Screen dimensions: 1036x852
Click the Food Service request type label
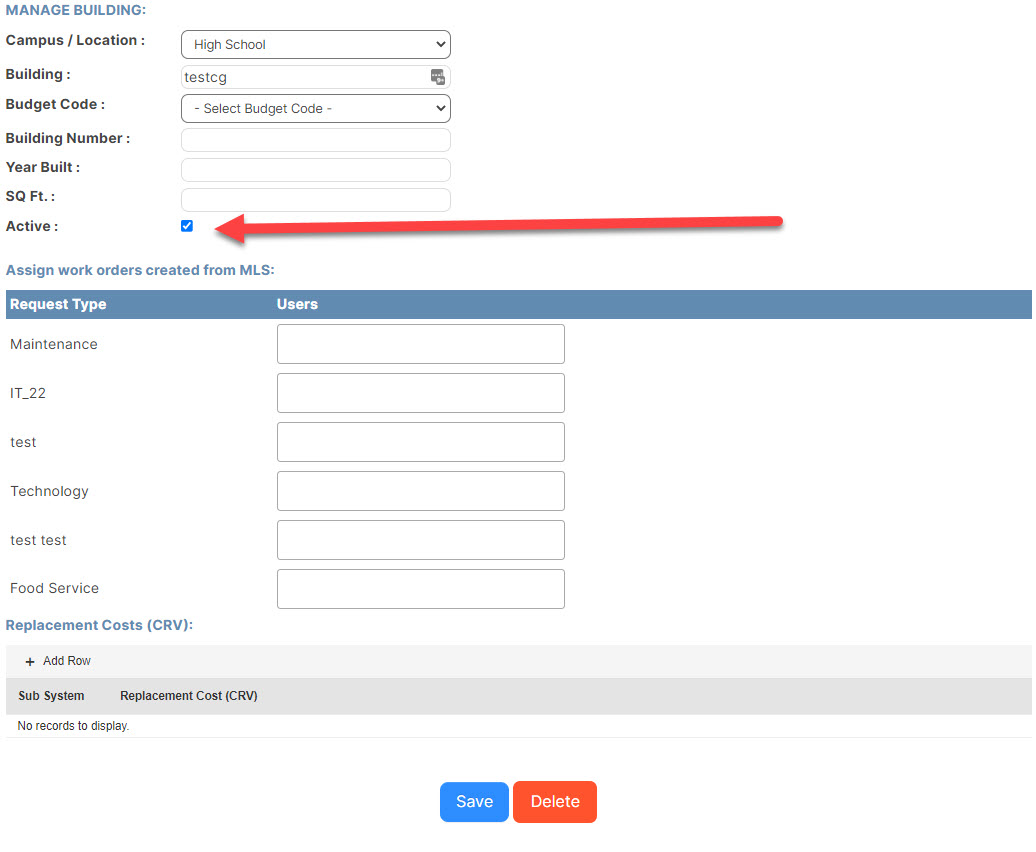tap(54, 588)
